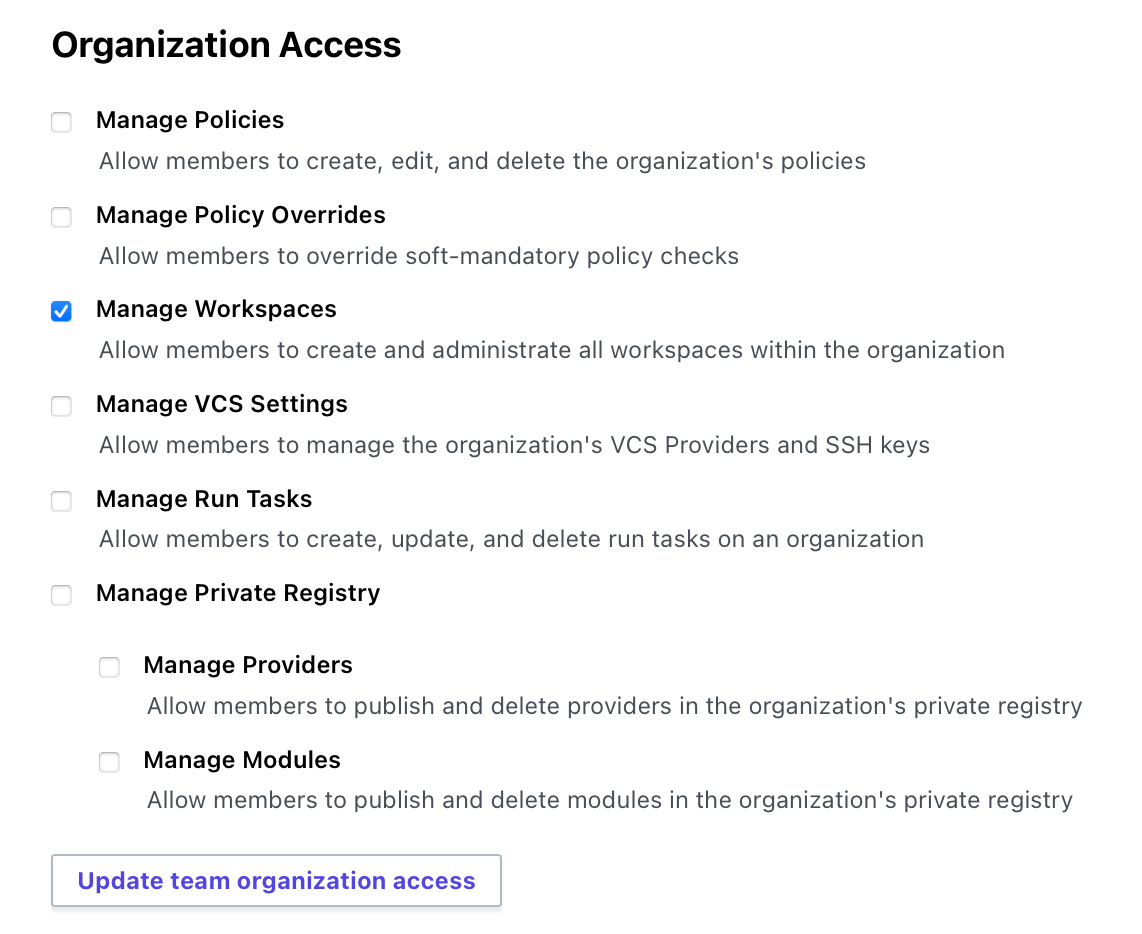Click the Organization Access heading
The image size is (1142, 934).
(226, 45)
